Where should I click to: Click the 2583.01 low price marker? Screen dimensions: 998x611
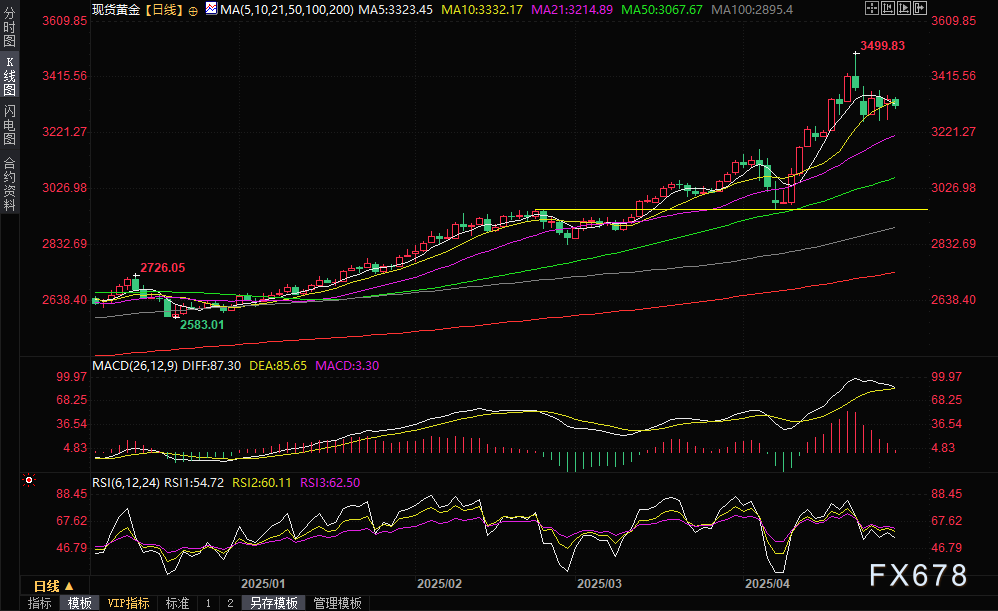202,324
